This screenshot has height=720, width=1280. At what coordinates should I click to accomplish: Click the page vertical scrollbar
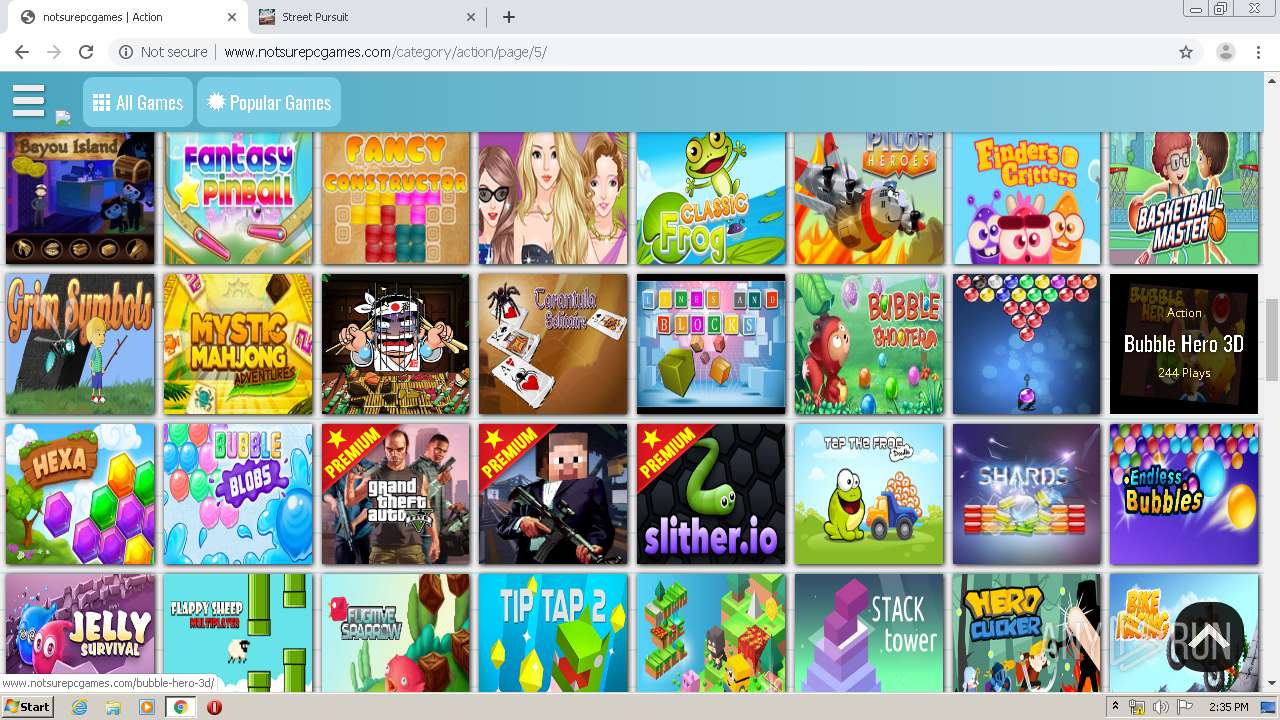1272,339
